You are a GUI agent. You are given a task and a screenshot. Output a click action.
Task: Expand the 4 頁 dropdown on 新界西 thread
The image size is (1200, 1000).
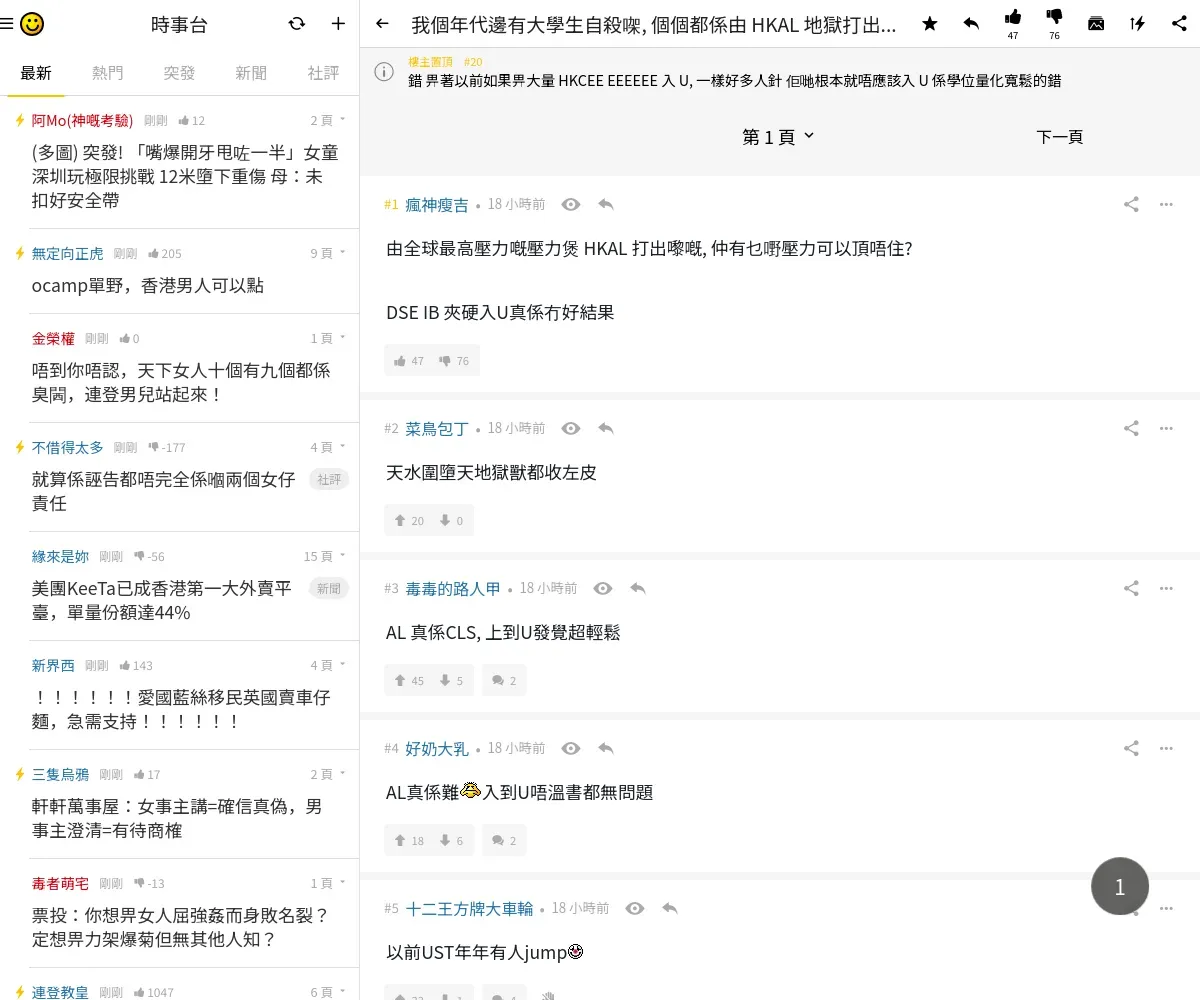tap(328, 665)
